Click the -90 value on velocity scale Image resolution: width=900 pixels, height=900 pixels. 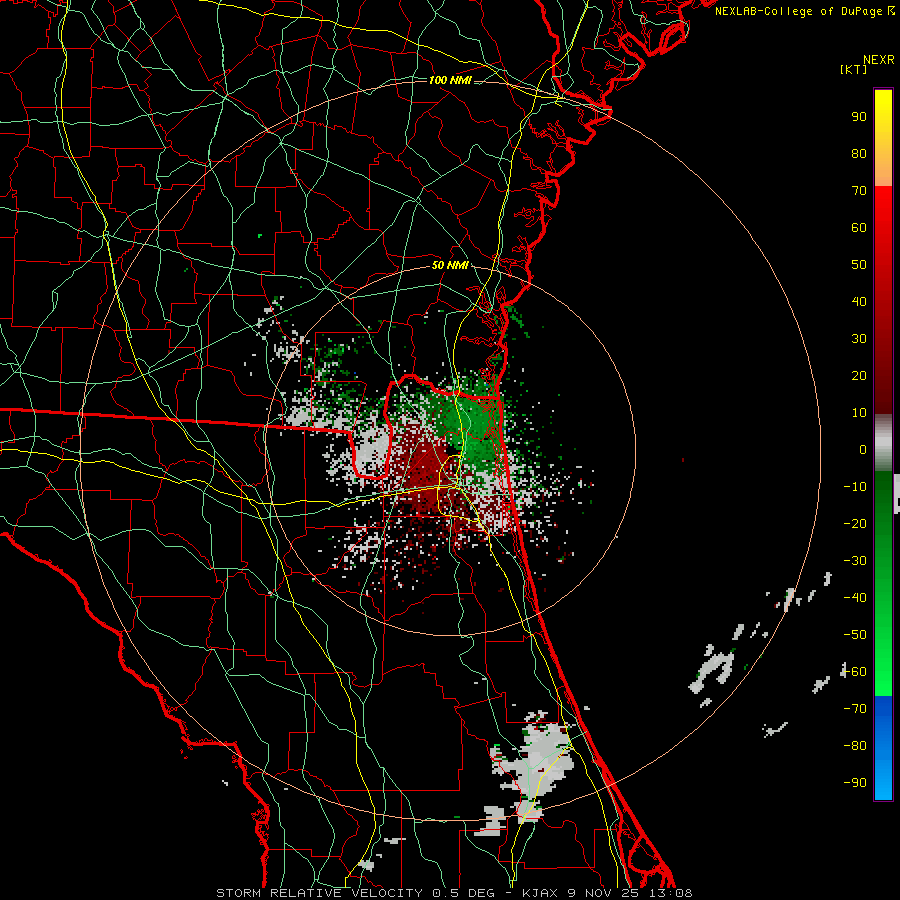click(x=855, y=783)
